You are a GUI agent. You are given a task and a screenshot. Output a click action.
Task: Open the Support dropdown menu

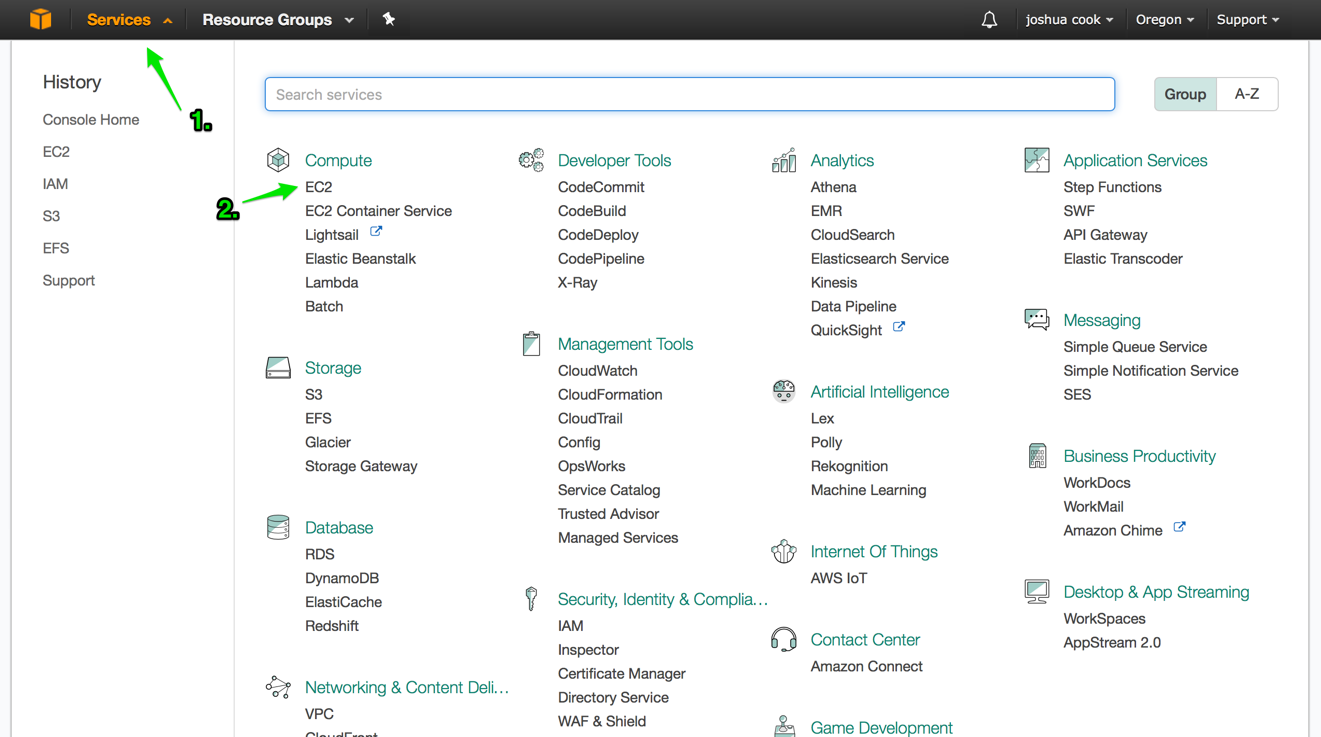click(1248, 19)
